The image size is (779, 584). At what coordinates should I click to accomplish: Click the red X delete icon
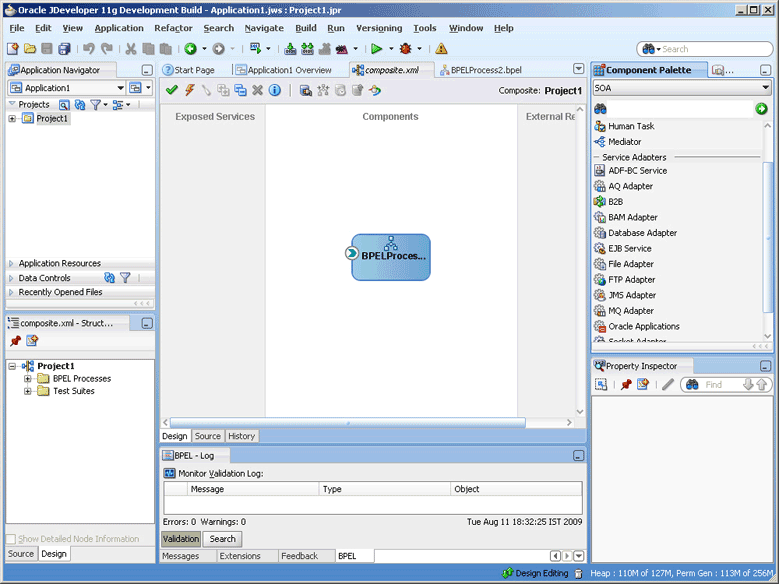click(x=257, y=91)
